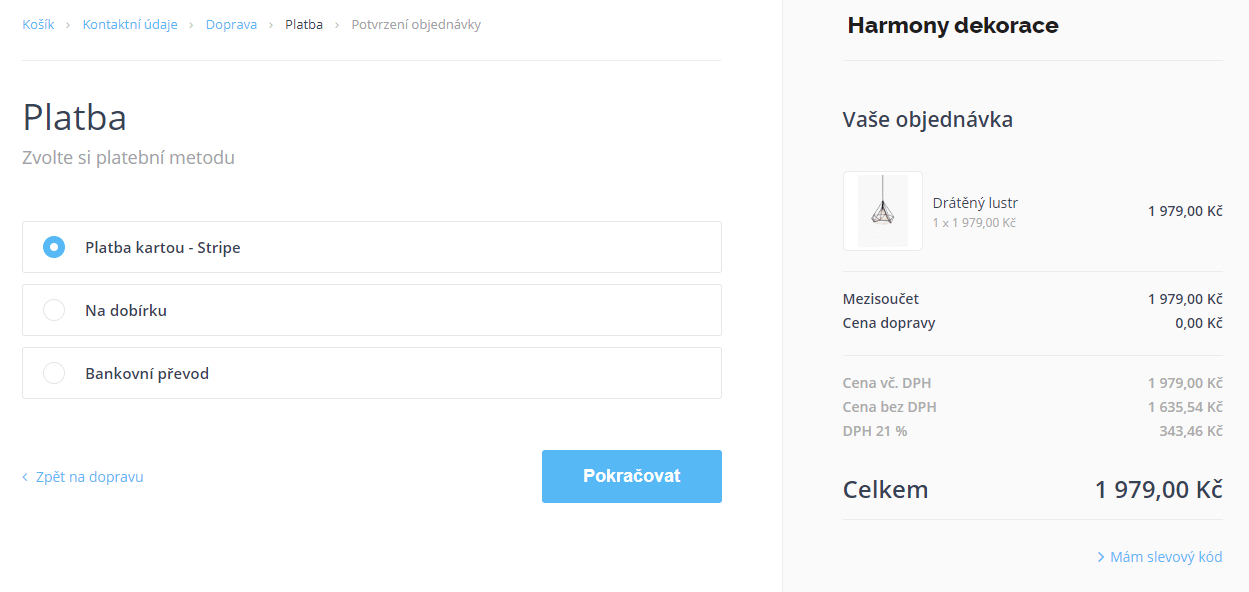Image resolution: width=1249 pixels, height=592 pixels.
Task: Navigate to Kontaktní údaje breadcrumb
Action: (x=130, y=24)
